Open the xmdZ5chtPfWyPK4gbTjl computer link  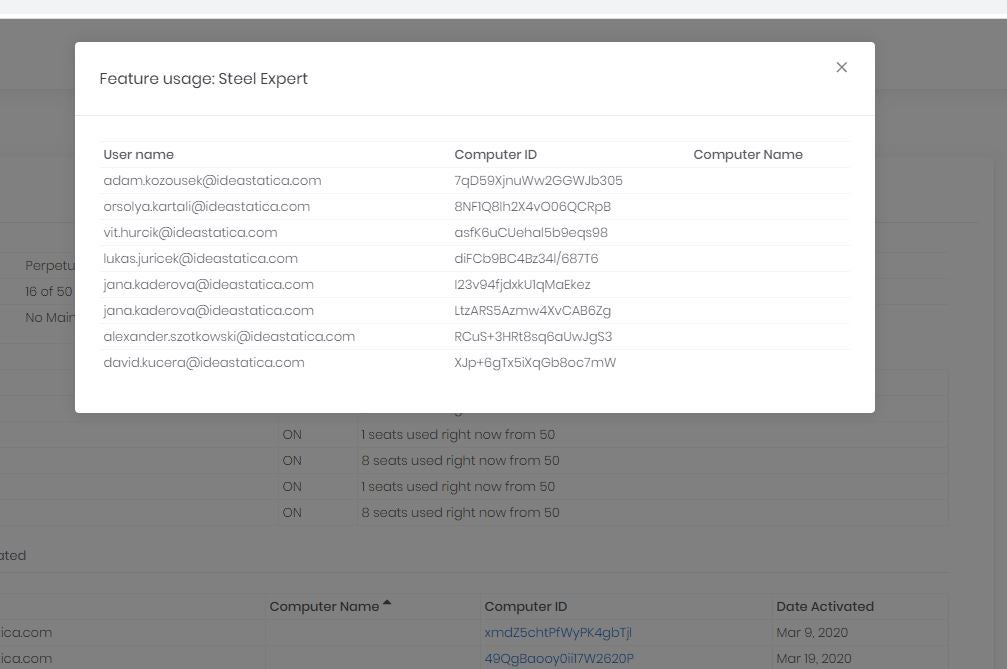(557, 632)
